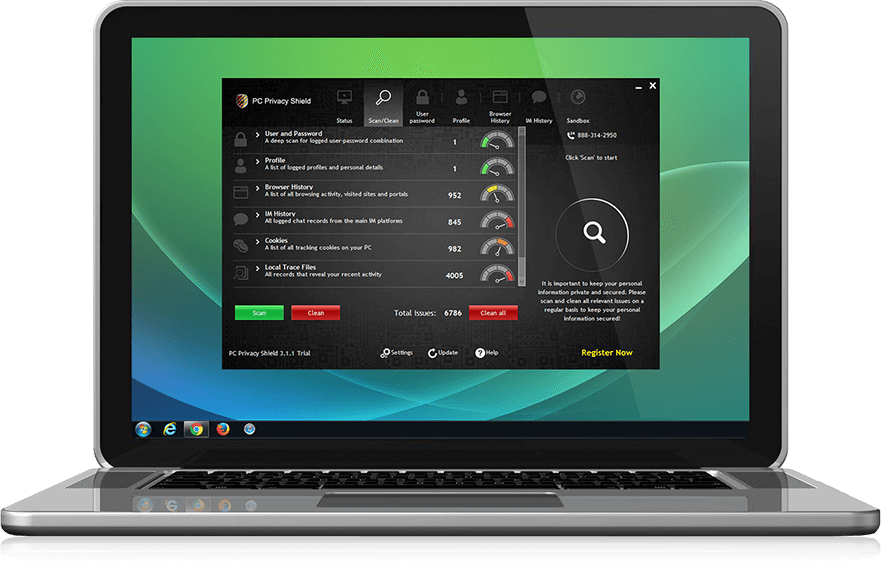Screen dimensions: 881x563
Task: Select the 982 Cookies count
Action: point(455,249)
